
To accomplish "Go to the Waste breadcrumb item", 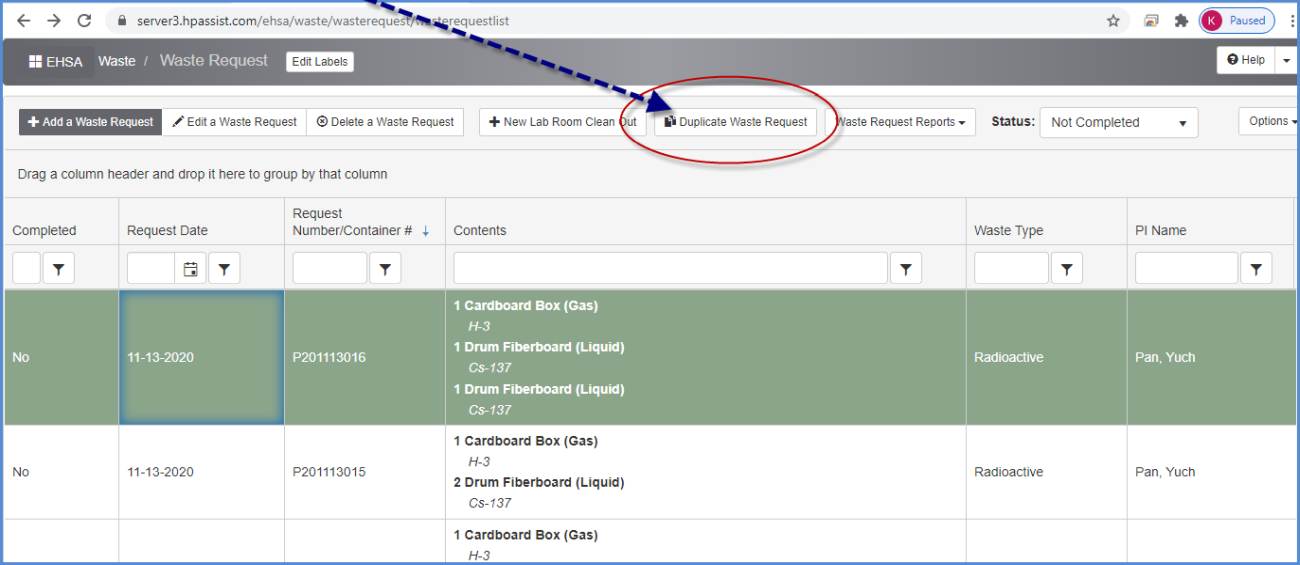I will 117,61.
